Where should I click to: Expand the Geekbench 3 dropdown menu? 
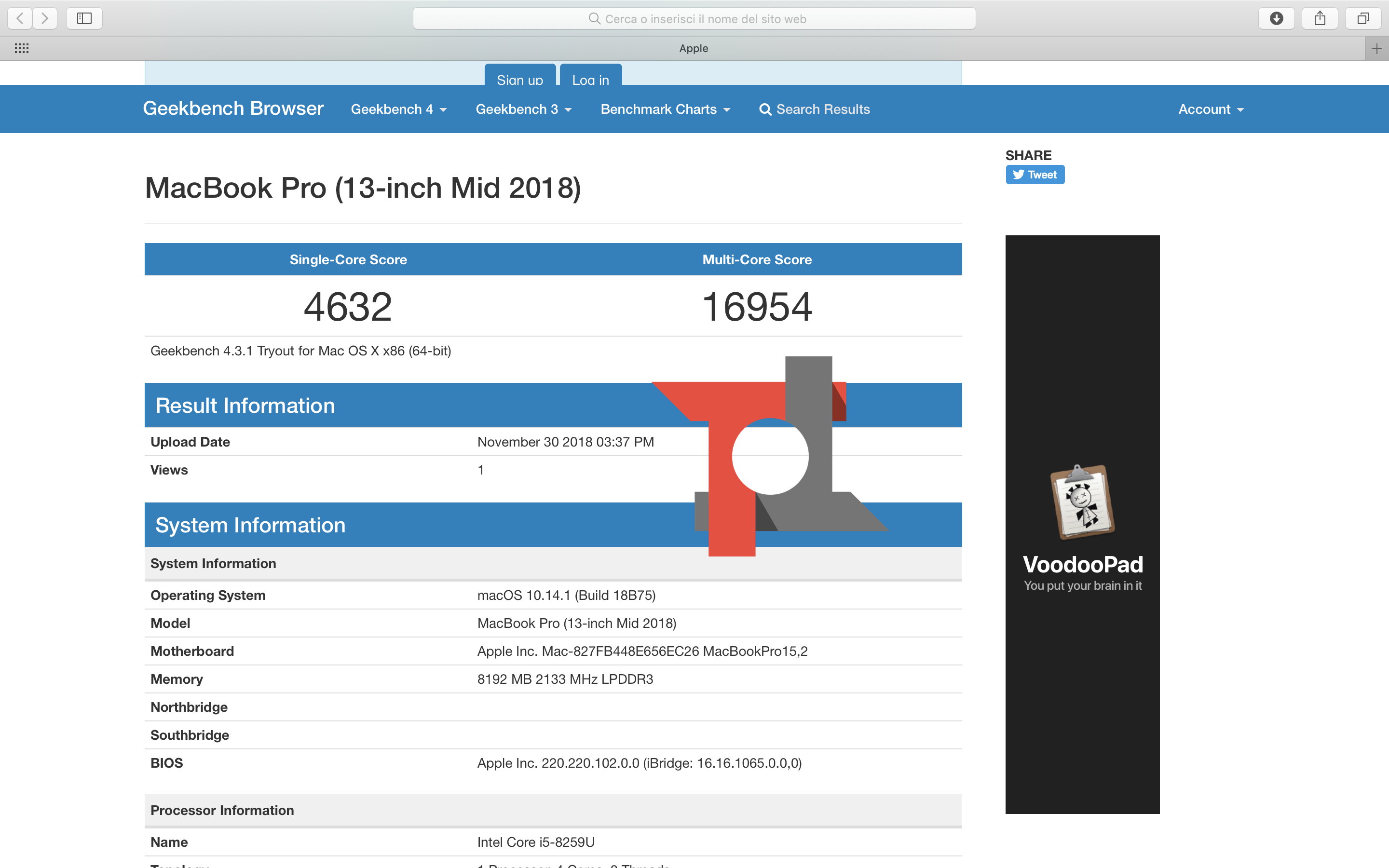523,109
